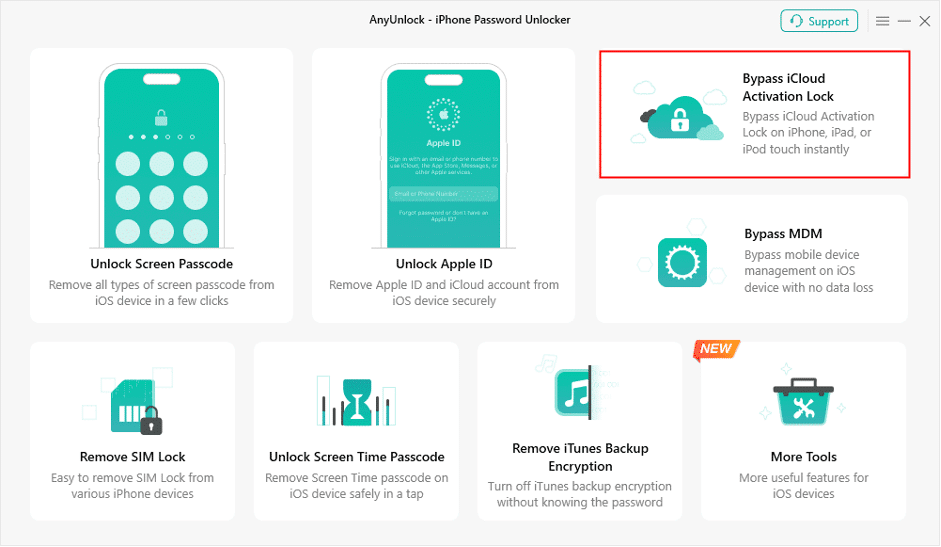The image size is (941, 547).
Task: Click the Bypass MDM gear icon
Action: (x=682, y=262)
